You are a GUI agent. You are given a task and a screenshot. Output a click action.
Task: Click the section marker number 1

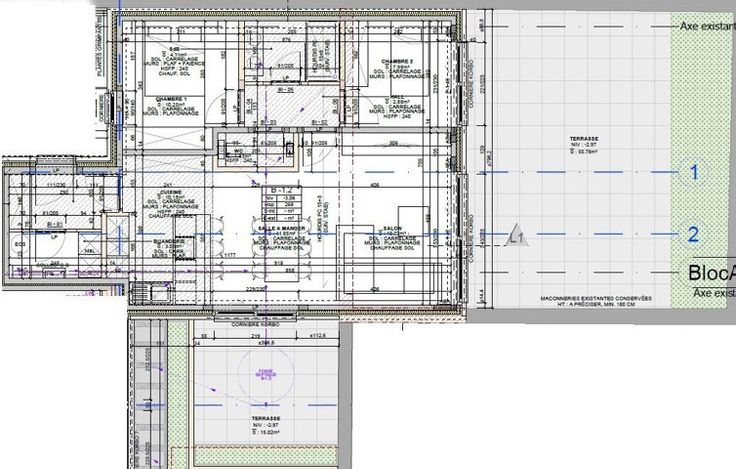(691, 172)
